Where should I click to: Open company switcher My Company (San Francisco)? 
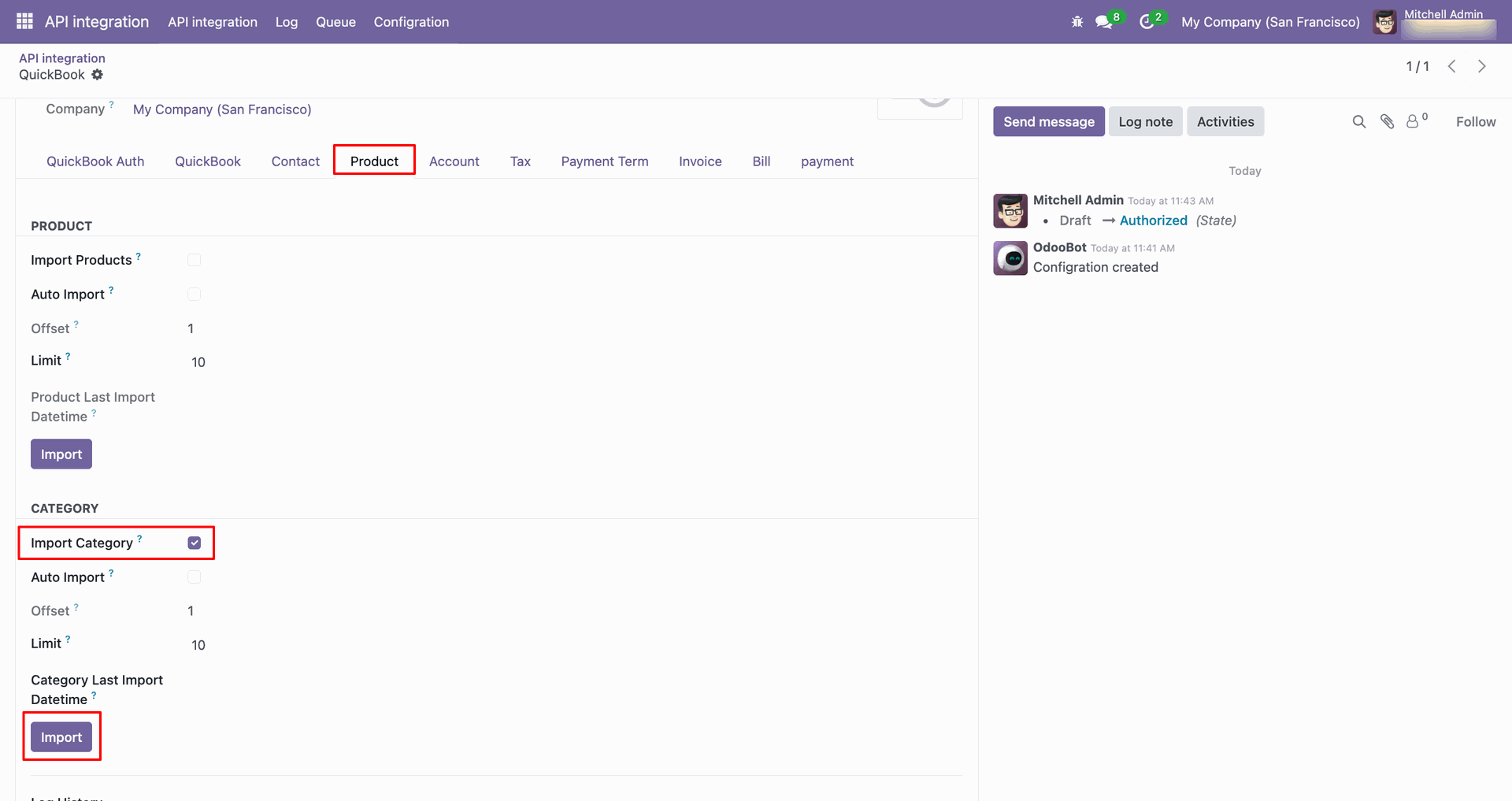tap(1270, 22)
